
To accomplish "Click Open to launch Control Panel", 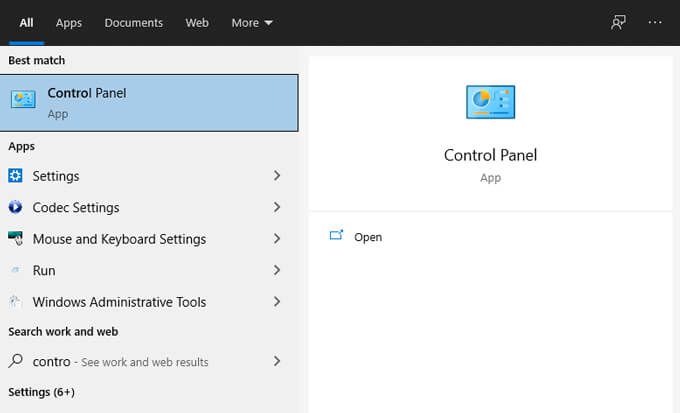I will tap(368, 237).
